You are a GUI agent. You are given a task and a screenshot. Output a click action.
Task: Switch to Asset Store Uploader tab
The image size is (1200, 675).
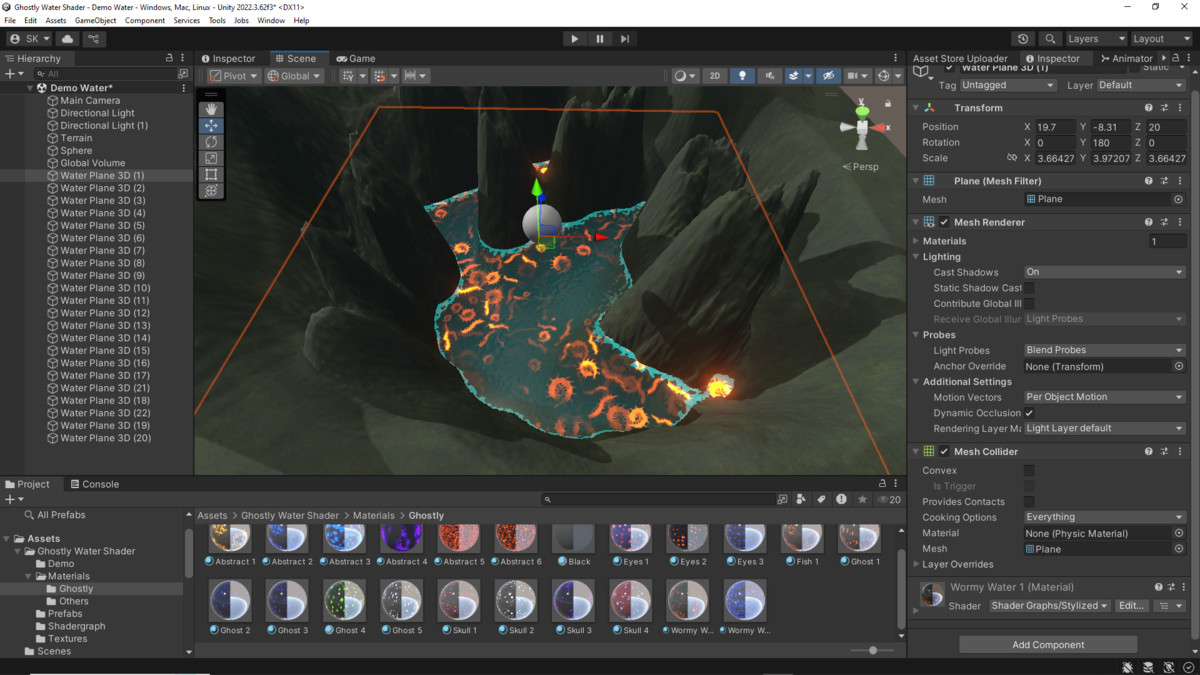(960, 58)
